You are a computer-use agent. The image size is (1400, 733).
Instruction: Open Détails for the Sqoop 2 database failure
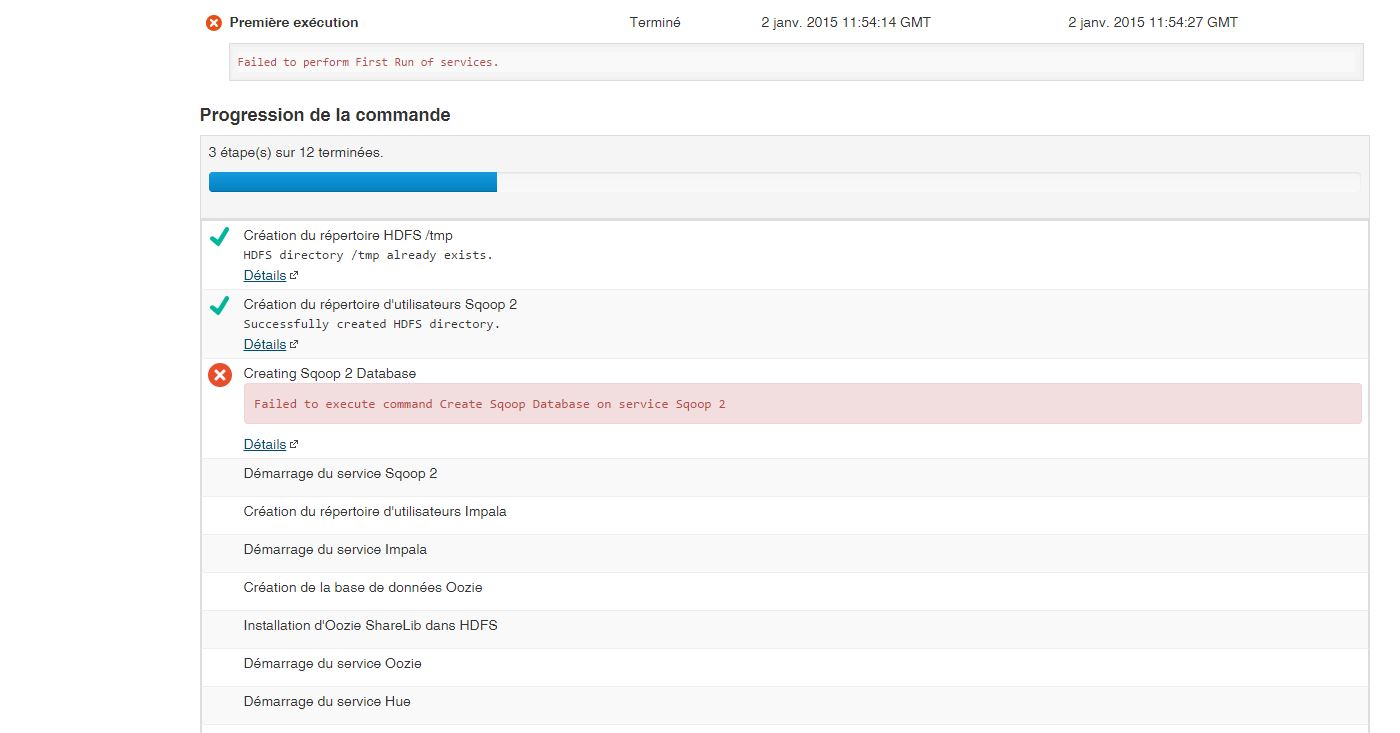click(265, 444)
